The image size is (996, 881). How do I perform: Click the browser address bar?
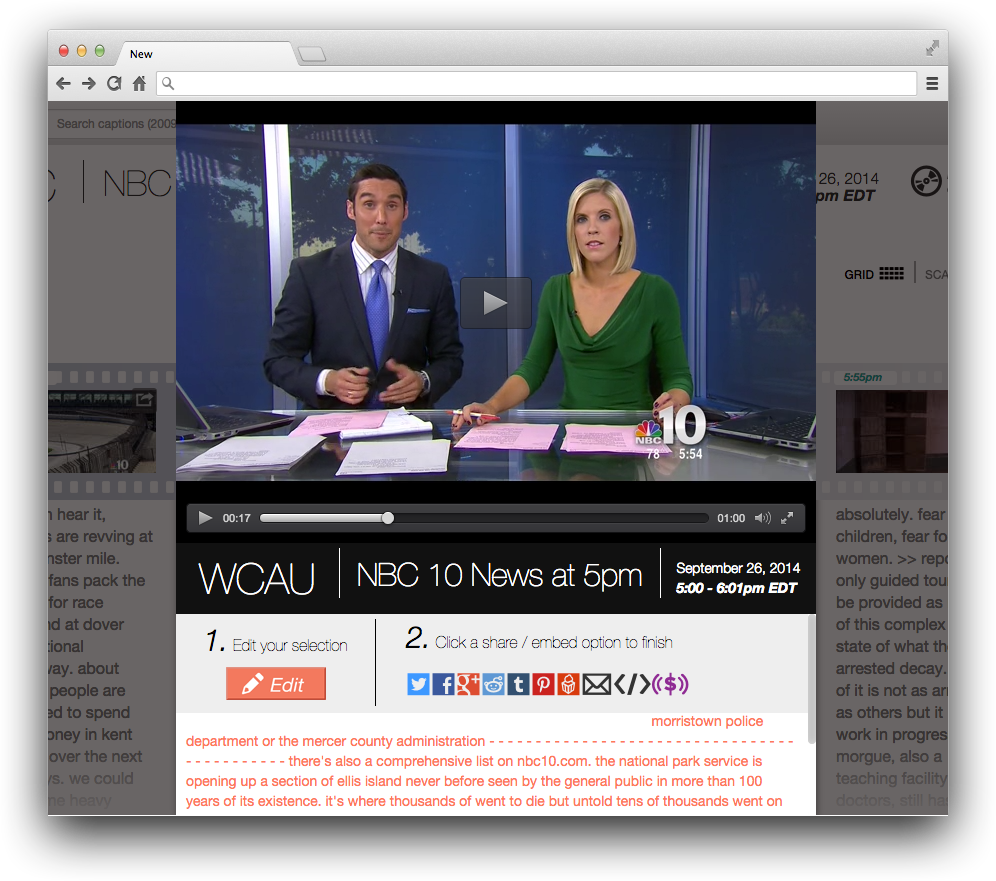click(536, 83)
